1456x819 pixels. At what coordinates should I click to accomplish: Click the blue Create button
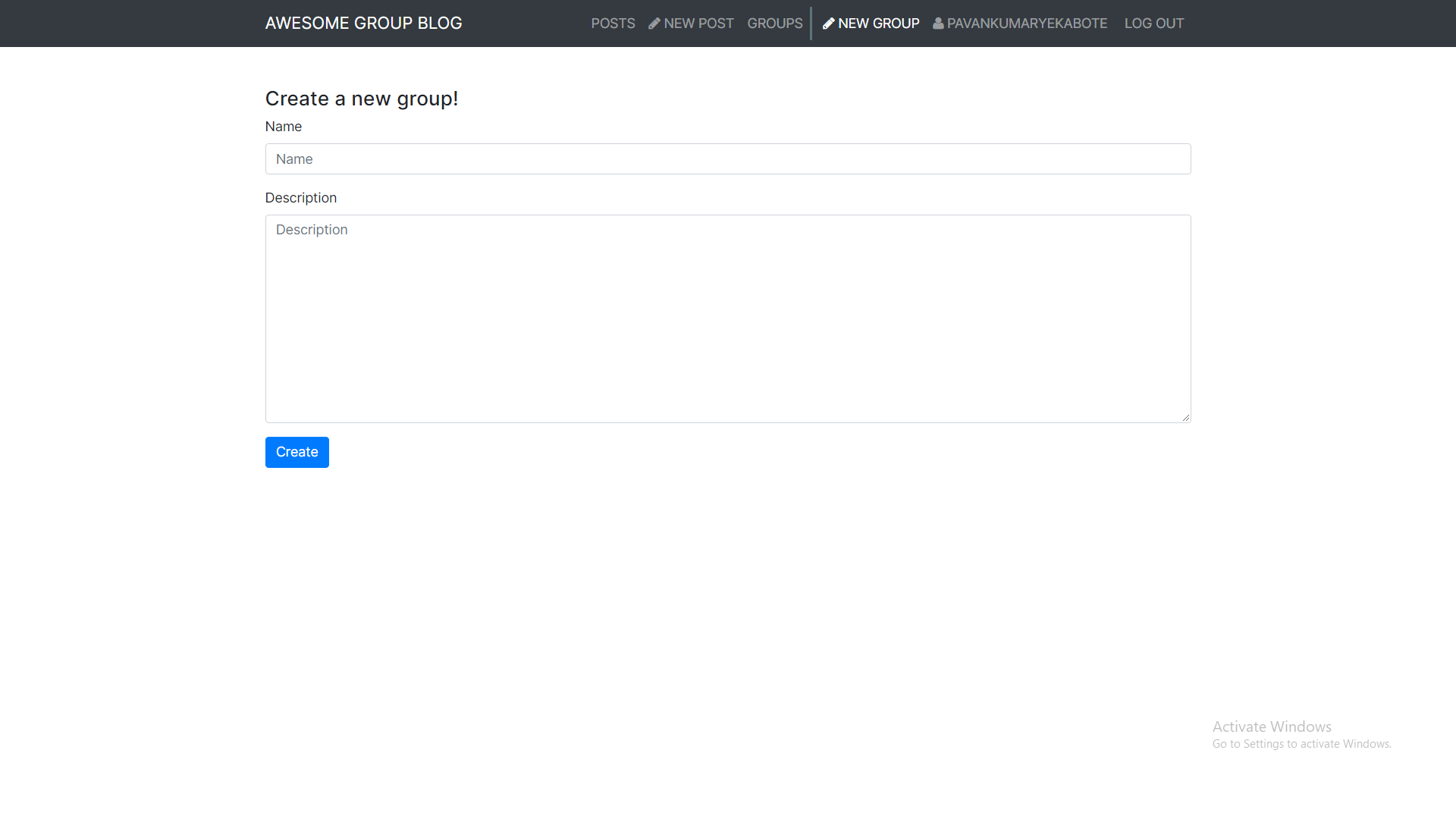[297, 452]
